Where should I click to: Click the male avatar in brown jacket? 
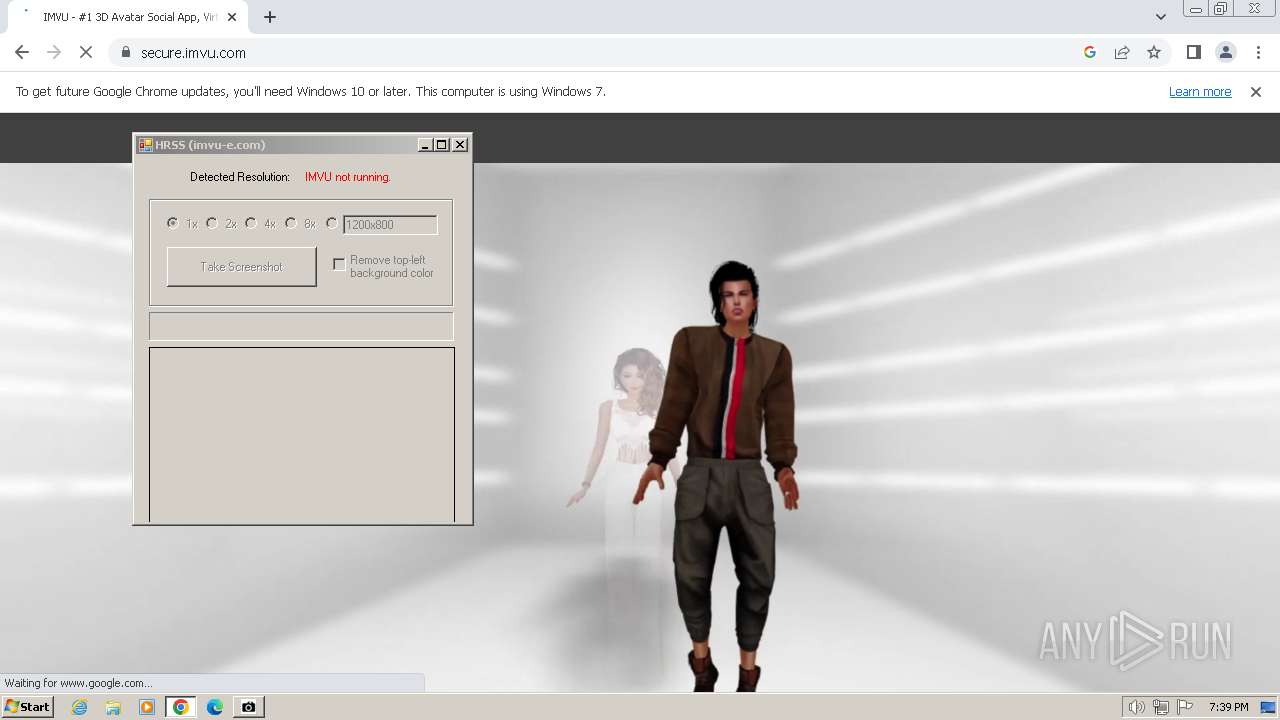click(x=725, y=475)
